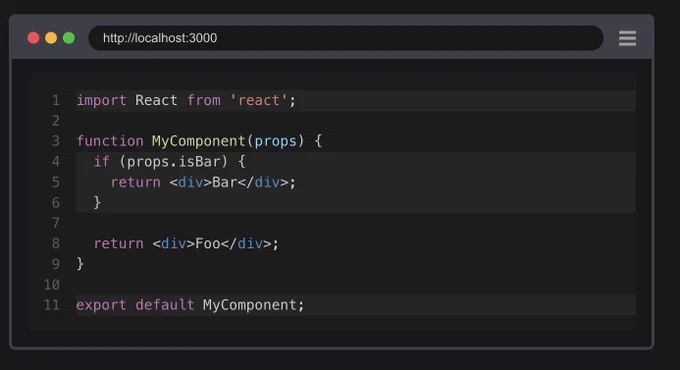Select line number 11 in gutter
The height and width of the screenshot is (370, 680).
(52, 305)
